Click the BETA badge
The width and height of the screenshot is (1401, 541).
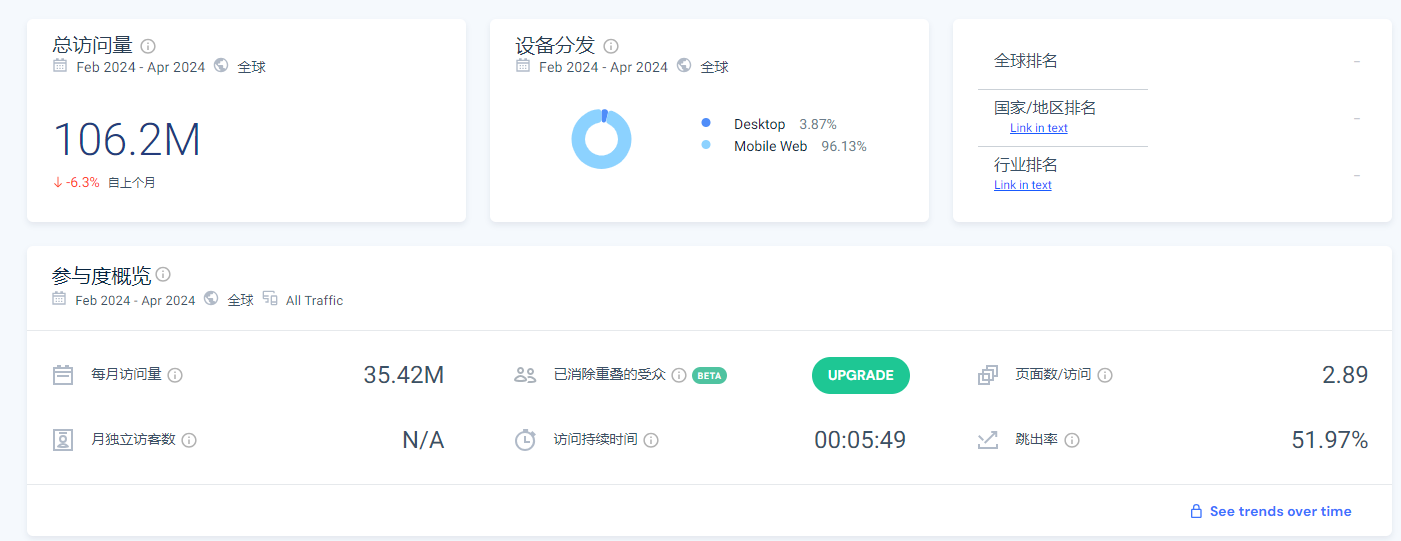tap(709, 376)
